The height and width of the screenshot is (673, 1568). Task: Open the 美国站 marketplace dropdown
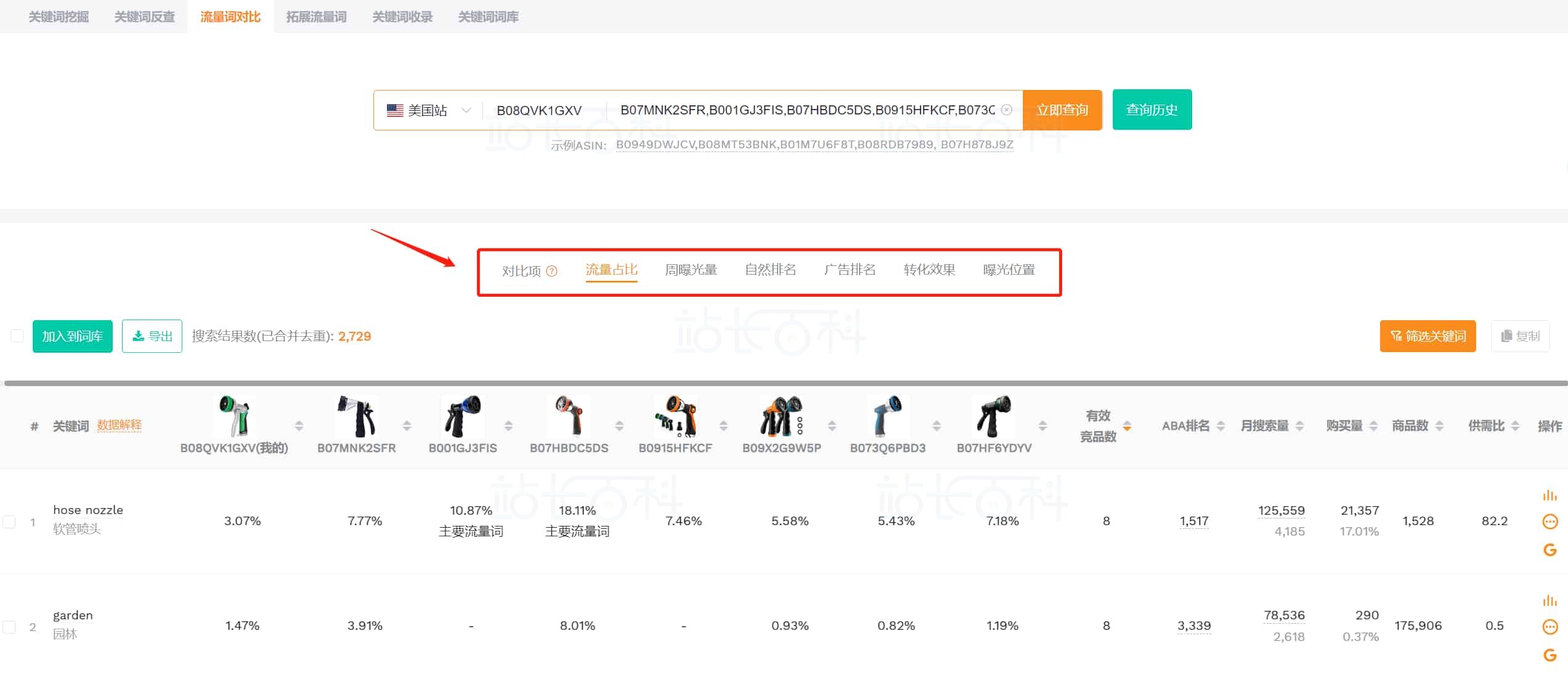pos(428,110)
